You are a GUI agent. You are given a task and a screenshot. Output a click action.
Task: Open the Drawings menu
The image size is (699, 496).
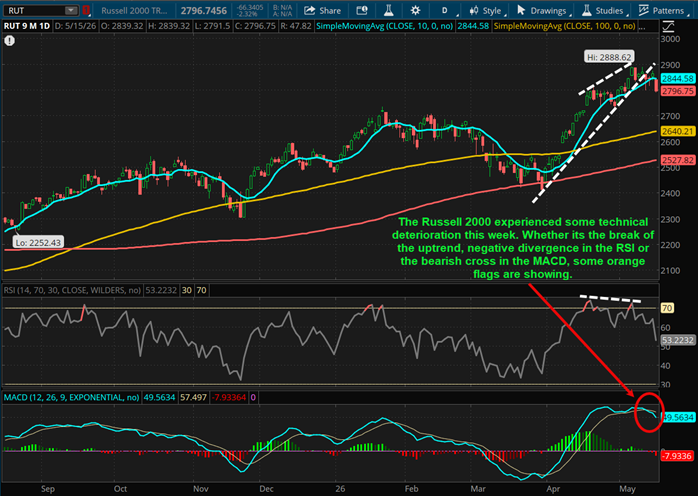[x=543, y=11]
